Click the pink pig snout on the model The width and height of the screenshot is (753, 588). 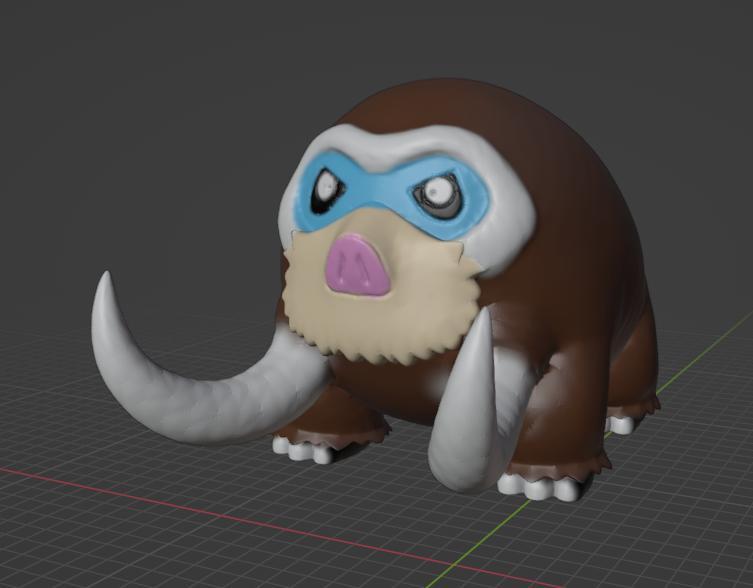click(356, 265)
